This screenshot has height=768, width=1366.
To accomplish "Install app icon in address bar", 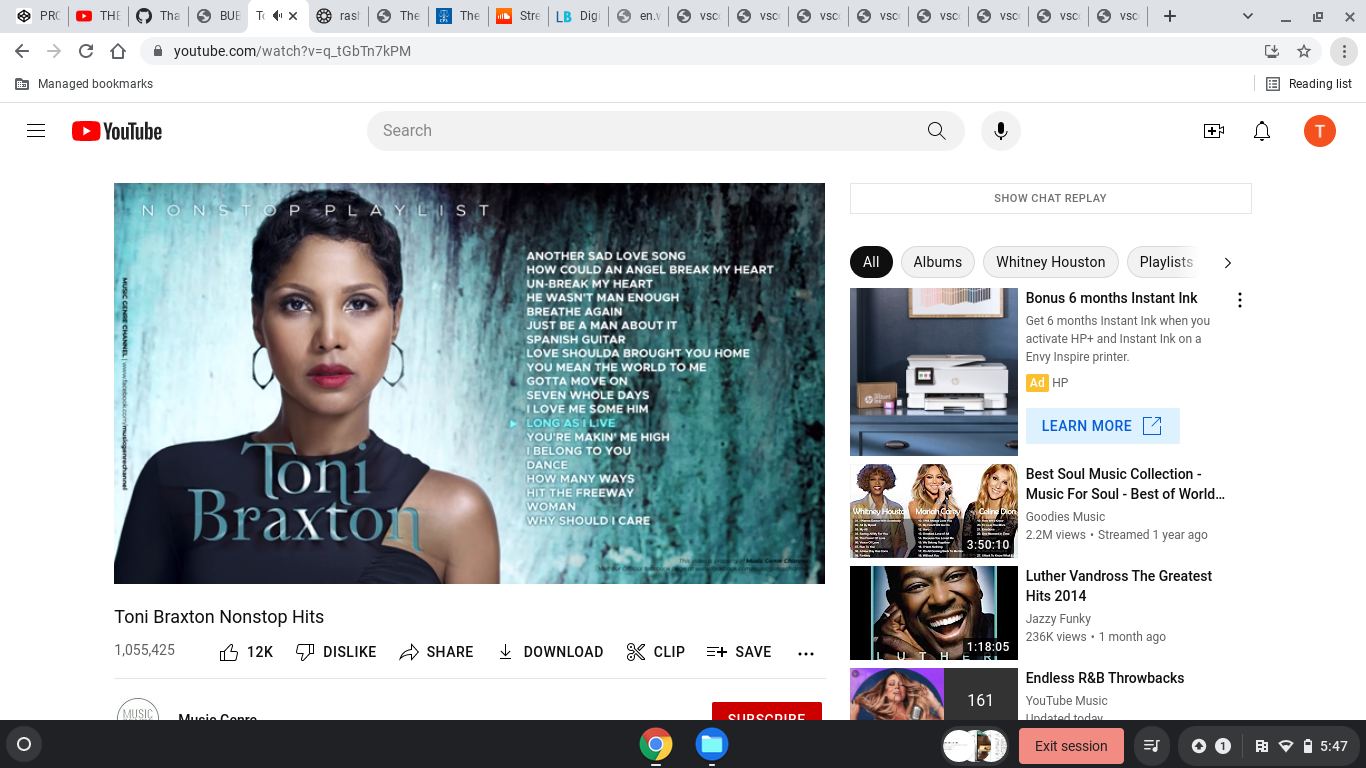I will [1272, 51].
